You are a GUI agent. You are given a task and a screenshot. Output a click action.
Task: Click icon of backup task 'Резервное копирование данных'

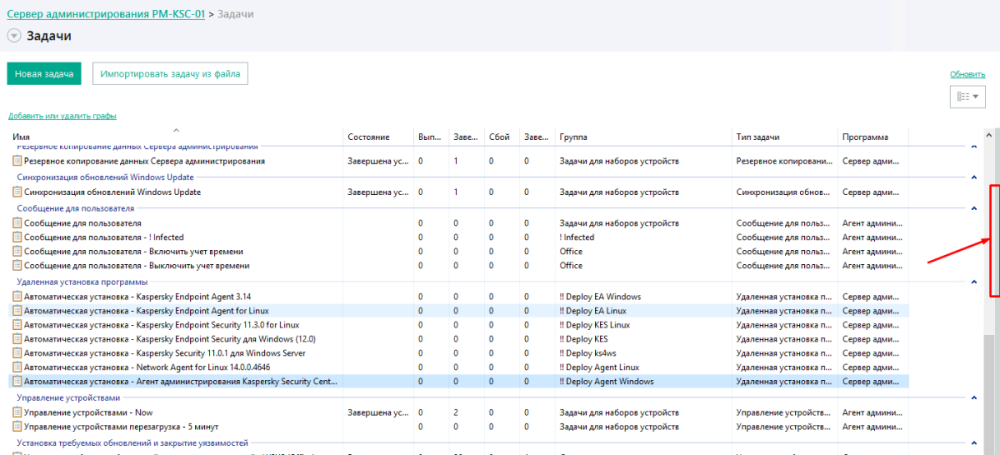pyautogui.click(x=16, y=160)
